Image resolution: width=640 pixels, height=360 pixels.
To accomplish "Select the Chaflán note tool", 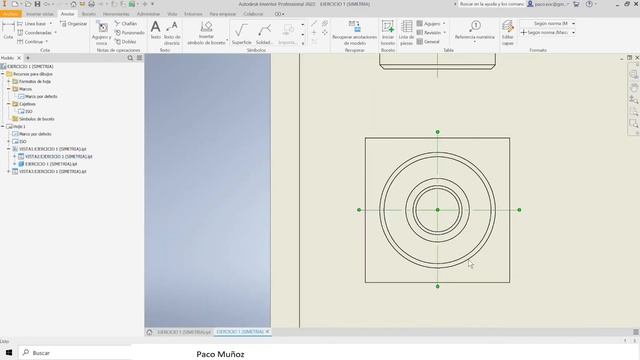I will [126, 24].
